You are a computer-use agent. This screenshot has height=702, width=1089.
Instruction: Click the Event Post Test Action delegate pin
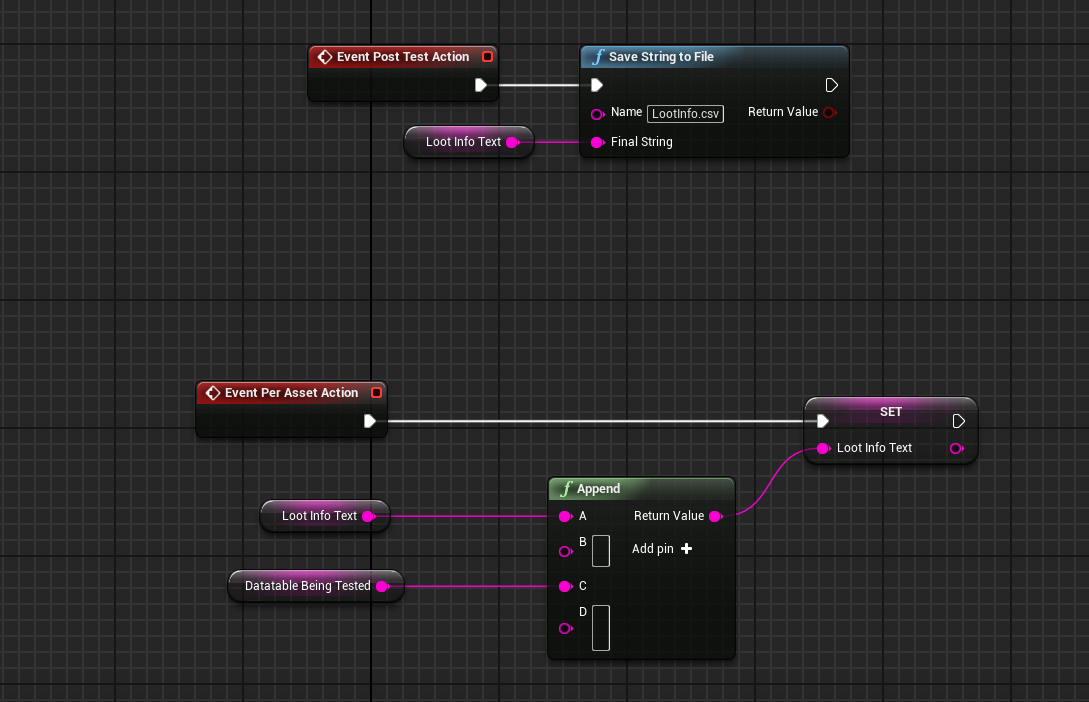487,57
